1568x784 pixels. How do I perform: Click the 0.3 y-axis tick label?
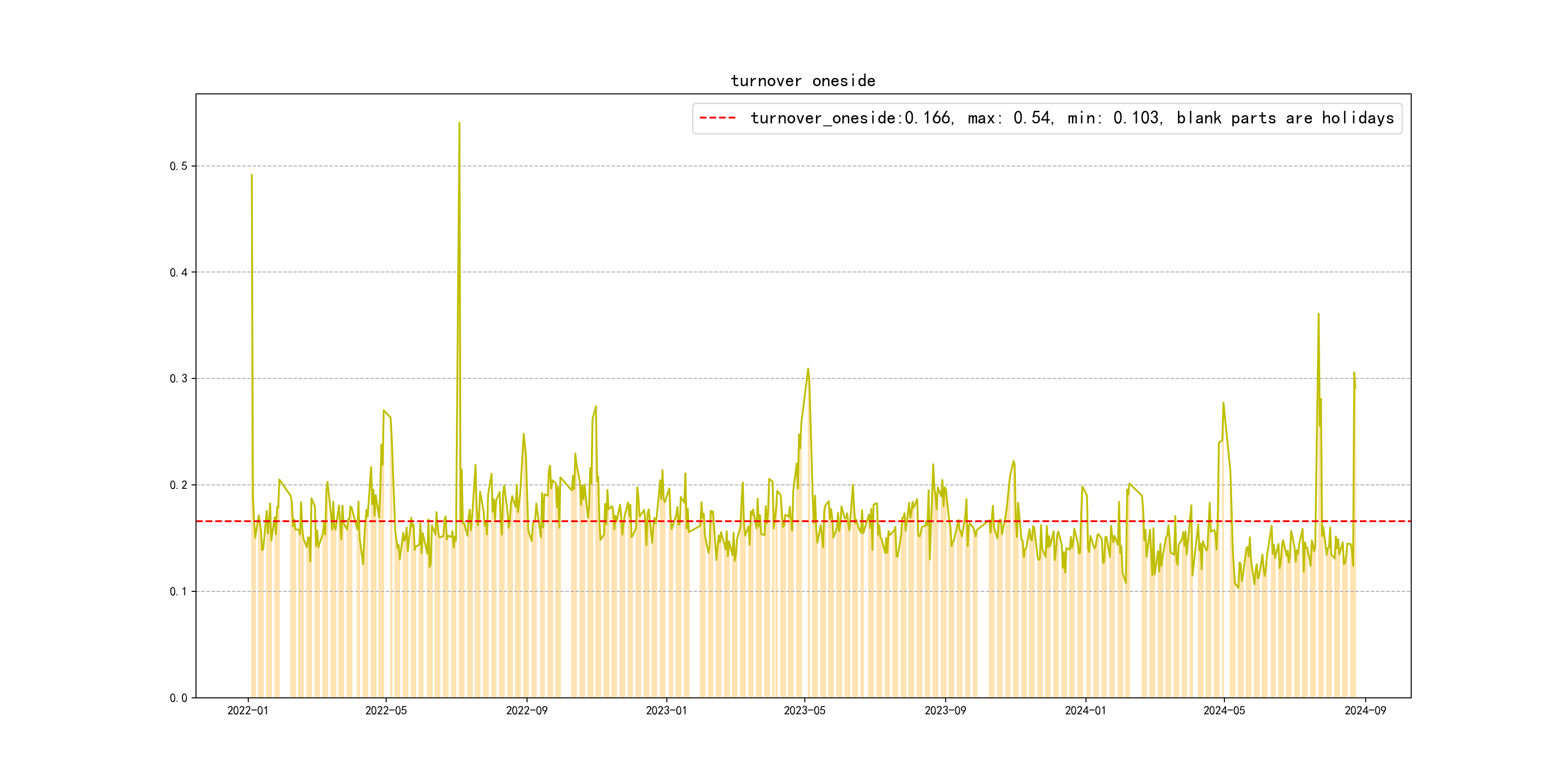pos(179,378)
